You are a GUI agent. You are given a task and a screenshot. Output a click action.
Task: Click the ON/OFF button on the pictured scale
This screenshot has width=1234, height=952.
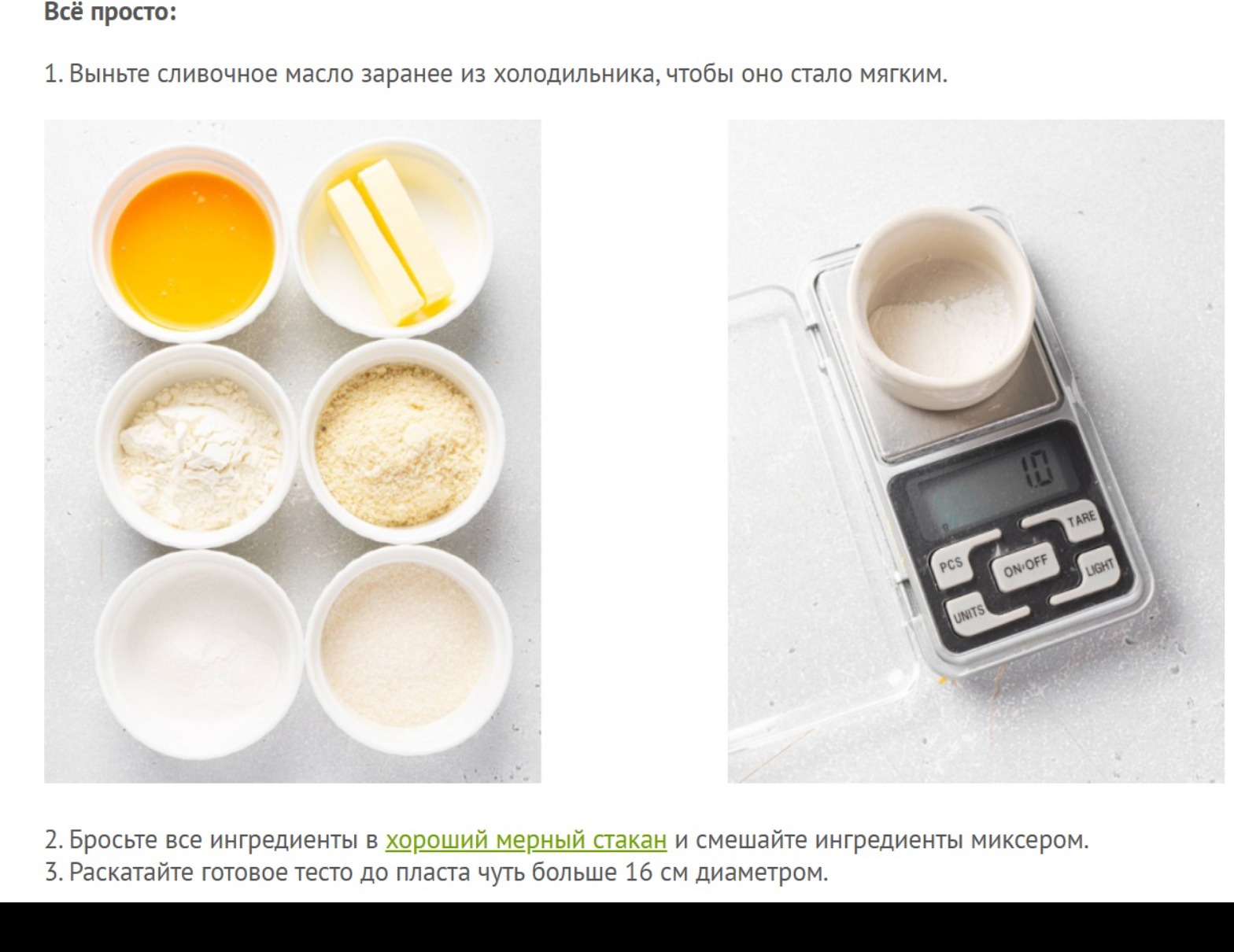coord(1025,565)
